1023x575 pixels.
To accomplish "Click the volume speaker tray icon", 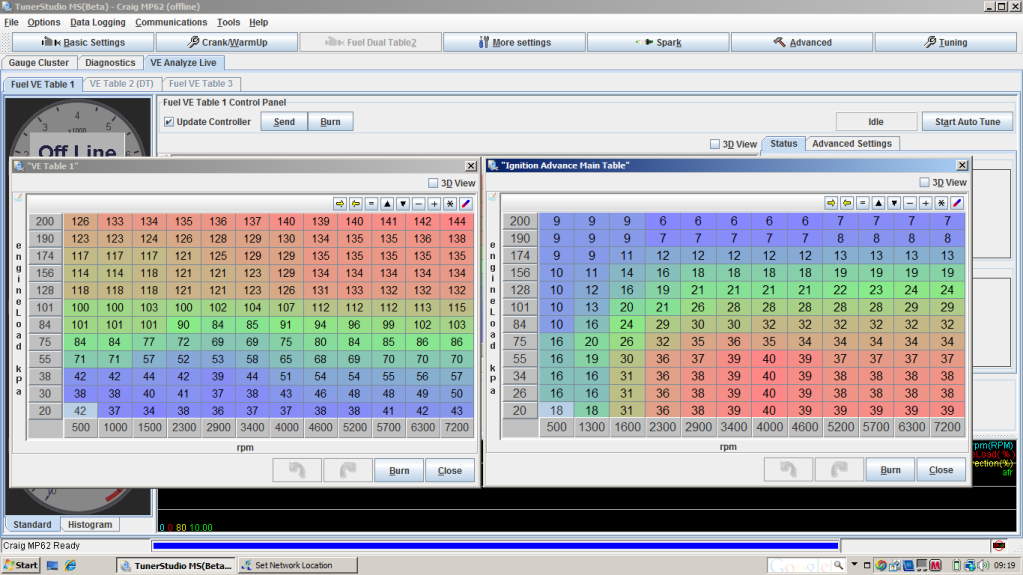I will (x=983, y=565).
